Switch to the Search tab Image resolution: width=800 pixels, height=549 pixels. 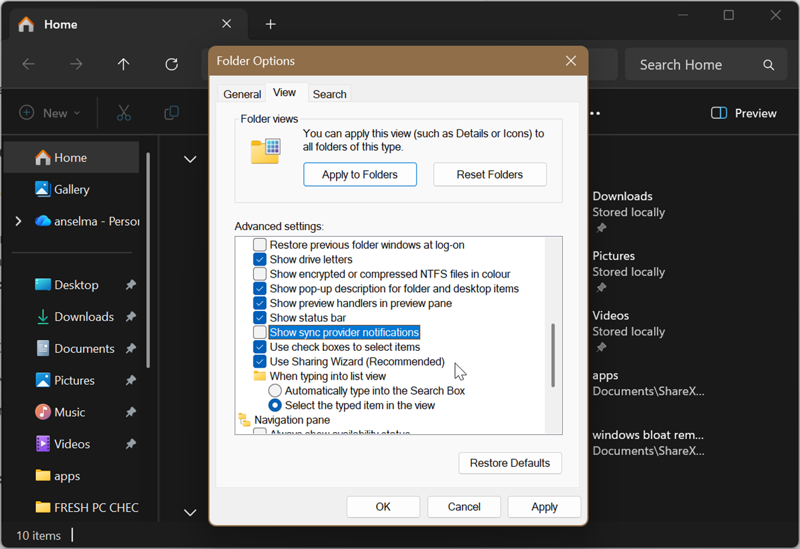[330, 94]
